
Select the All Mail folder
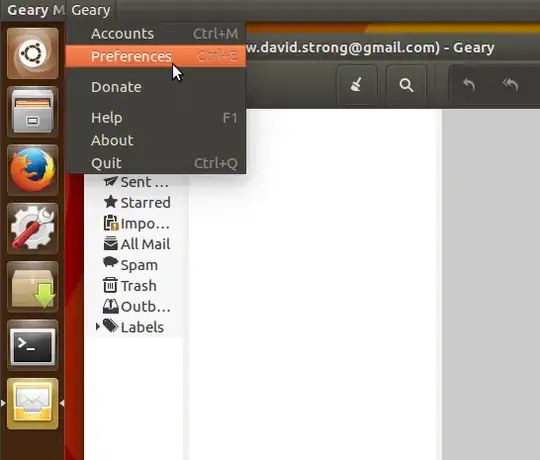pyautogui.click(x=137, y=244)
